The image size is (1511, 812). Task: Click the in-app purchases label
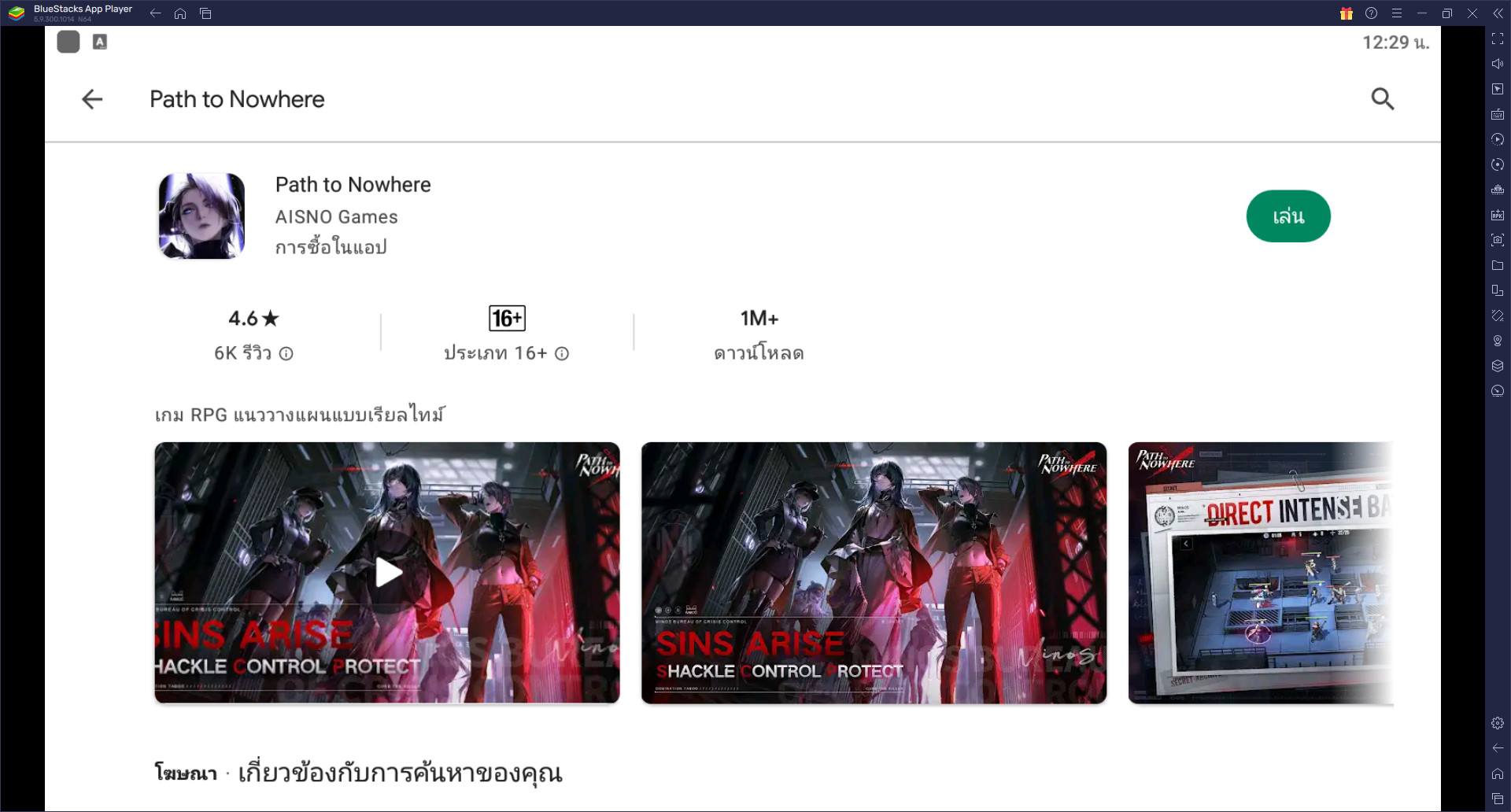point(331,247)
